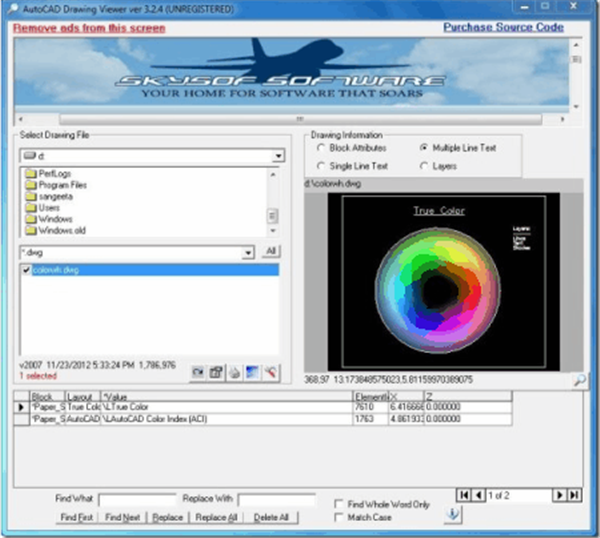This screenshot has height=538, width=600.
Task: Click element ID cell 7610
Action: point(370,407)
